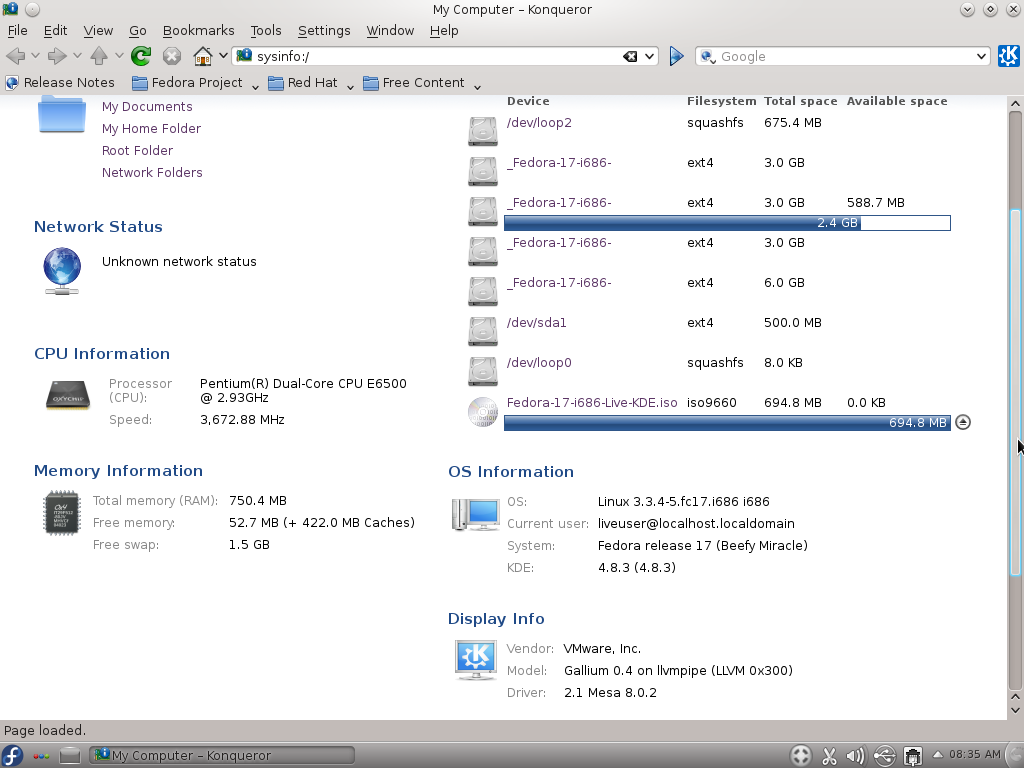Show hidden system tray icons arrow
The width and height of the screenshot is (1024, 768).
click(937, 756)
